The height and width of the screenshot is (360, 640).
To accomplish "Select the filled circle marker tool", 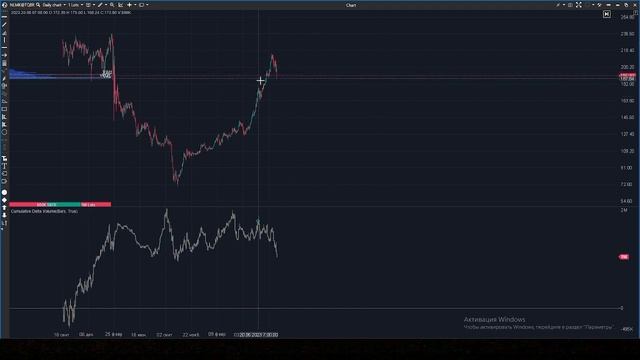I will pyautogui.click(x=4, y=192).
